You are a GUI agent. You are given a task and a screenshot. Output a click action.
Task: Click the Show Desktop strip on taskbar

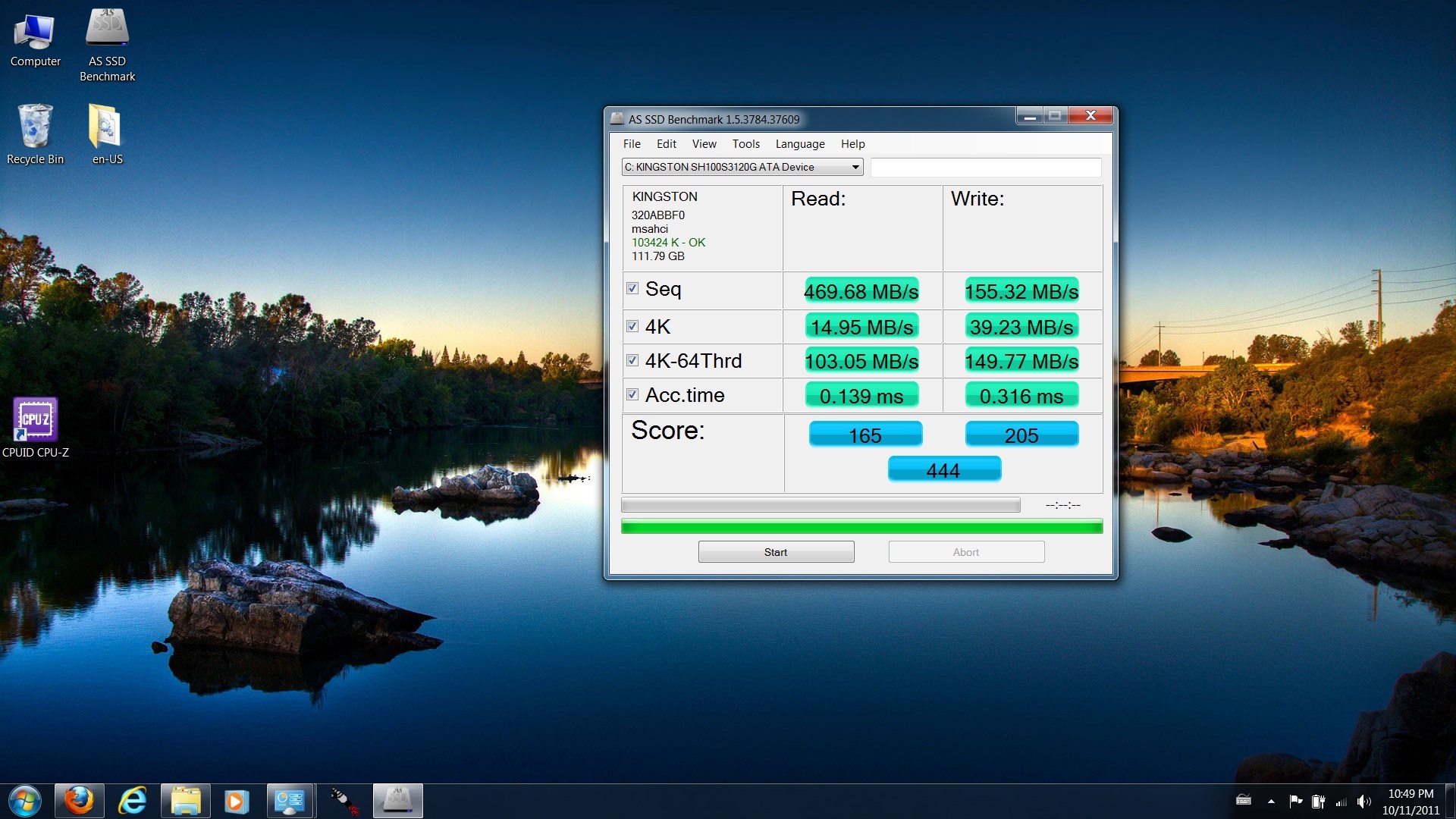tap(1451, 802)
